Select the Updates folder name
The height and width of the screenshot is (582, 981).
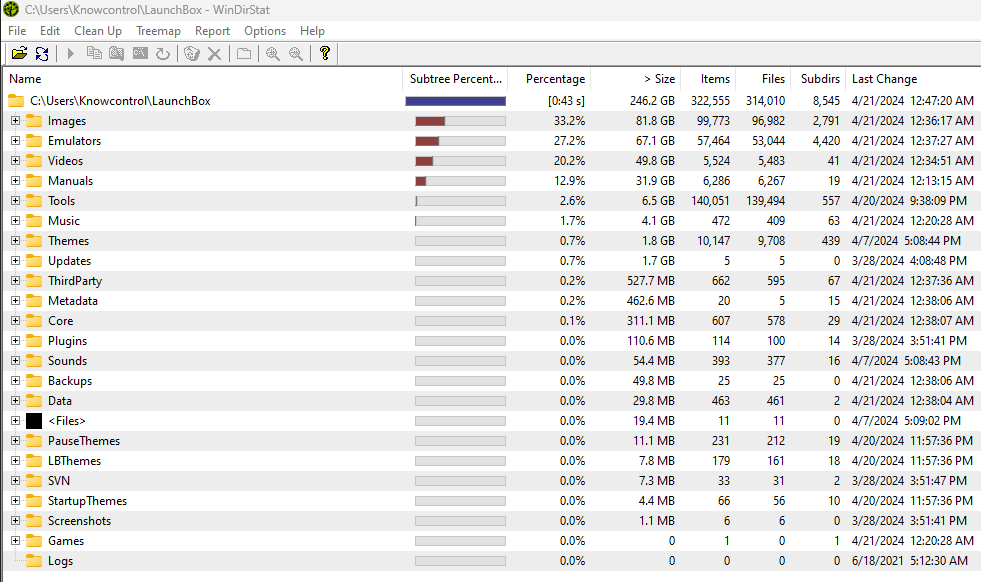(x=69, y=261)
